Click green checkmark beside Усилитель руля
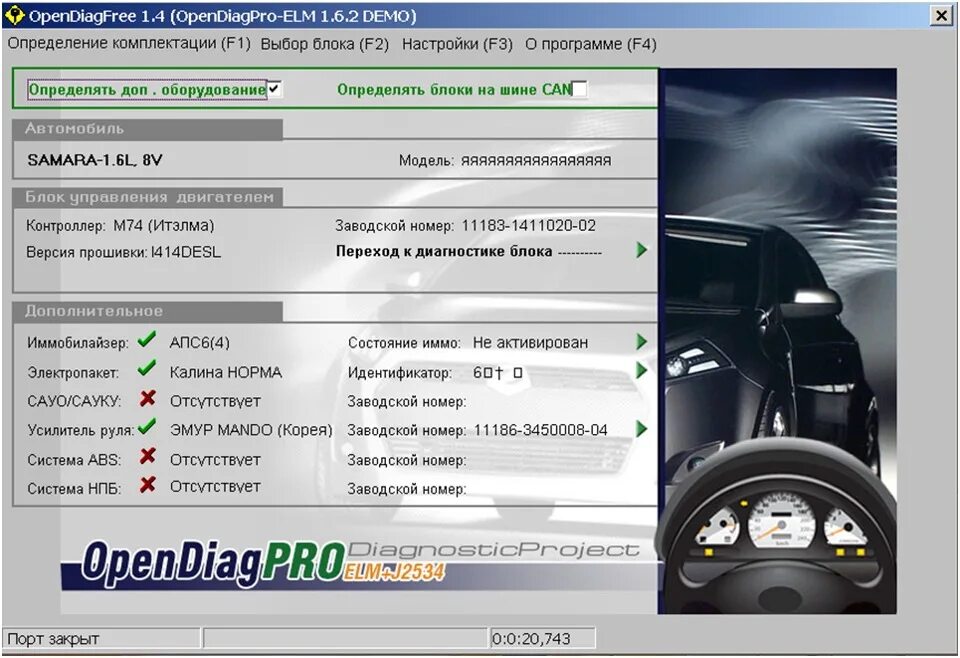Viewport: 960px width, 658px height. (147, 426)
